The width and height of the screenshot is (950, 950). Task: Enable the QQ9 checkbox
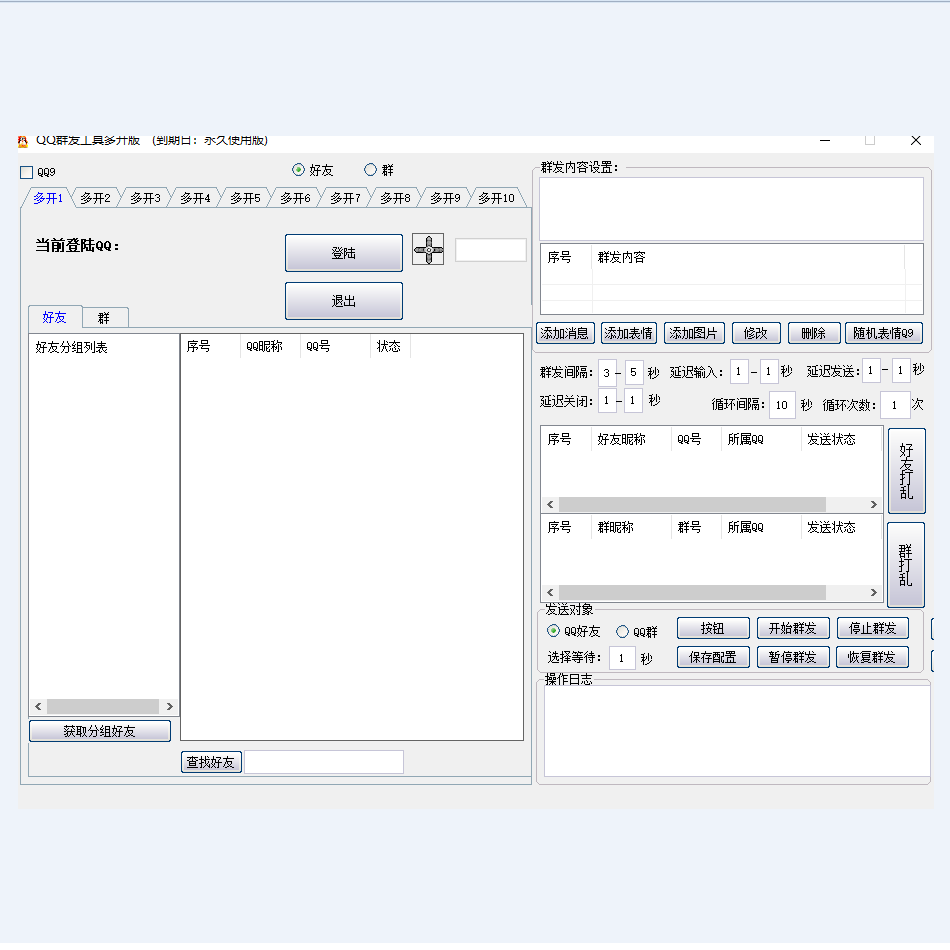click(x=27, y=172)
